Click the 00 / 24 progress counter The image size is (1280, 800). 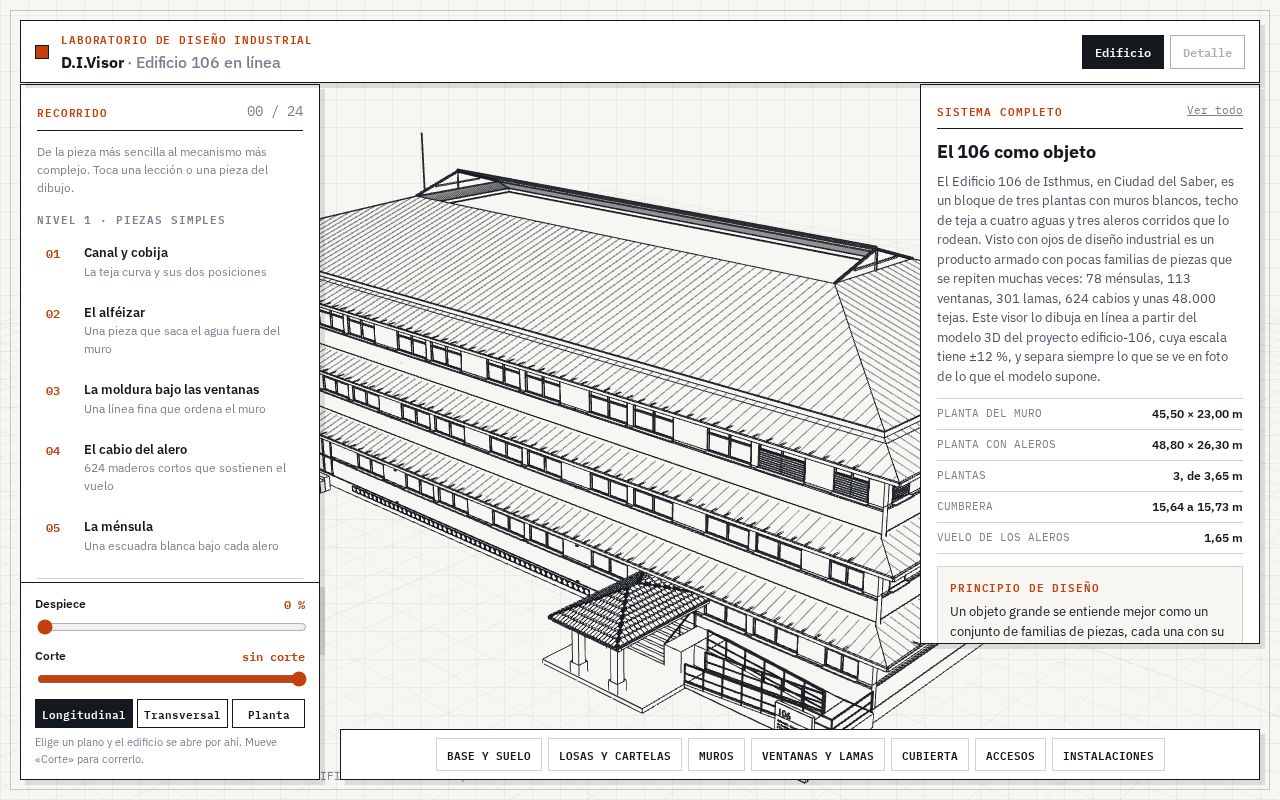click(275, 111)
